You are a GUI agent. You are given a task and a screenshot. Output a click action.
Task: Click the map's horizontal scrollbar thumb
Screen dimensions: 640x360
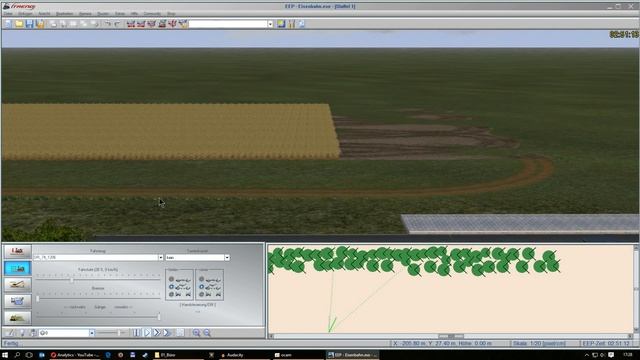point(451,336)
